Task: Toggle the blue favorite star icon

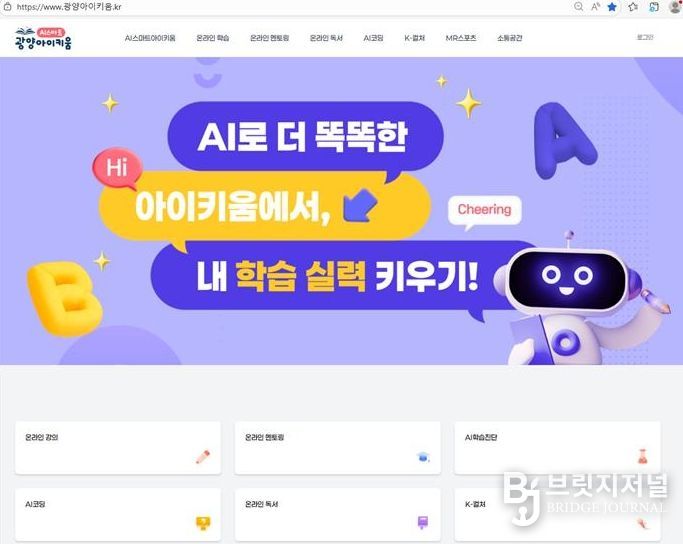Action: point(612,7)
